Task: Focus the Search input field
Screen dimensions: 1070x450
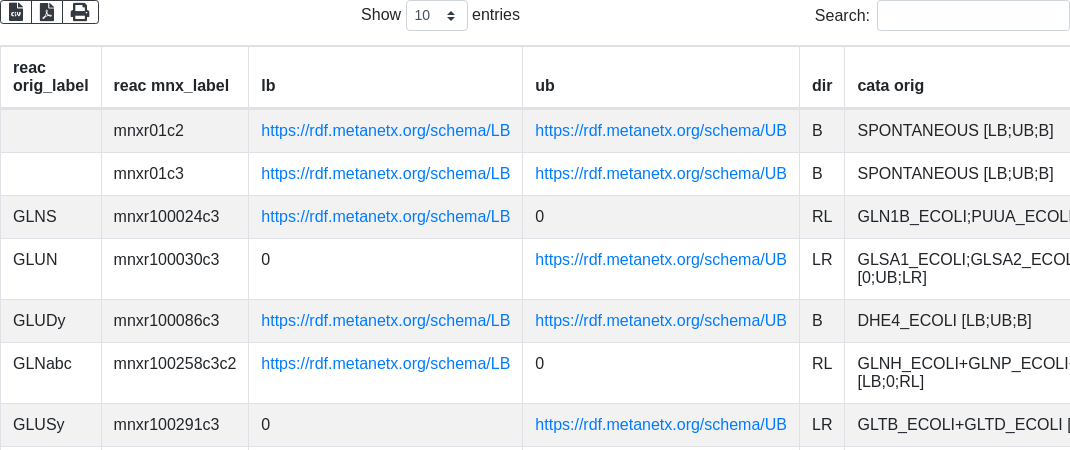Action: (x=973, y=15)
